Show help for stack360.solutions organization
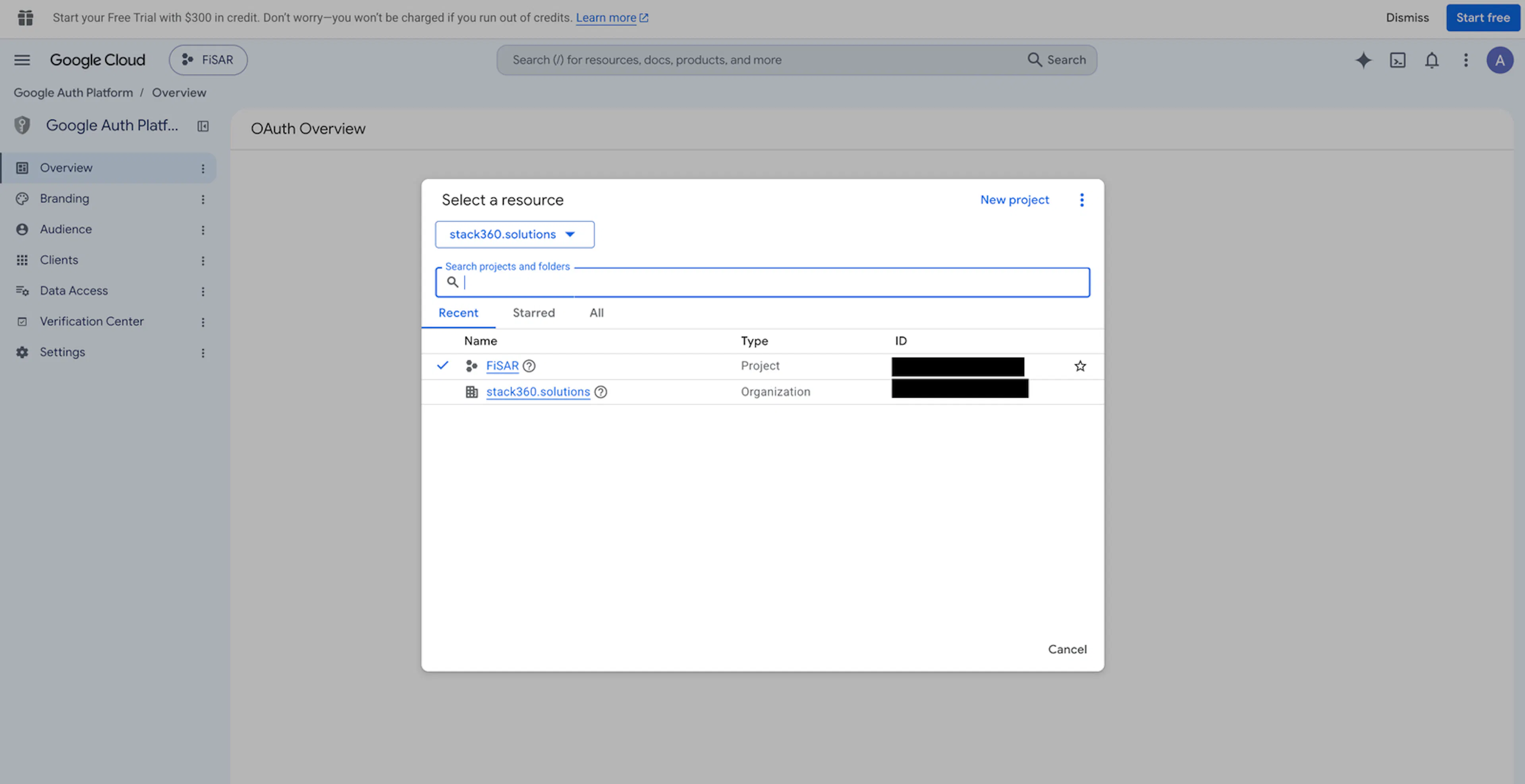 pyautogui.click(x=600, y=392)
